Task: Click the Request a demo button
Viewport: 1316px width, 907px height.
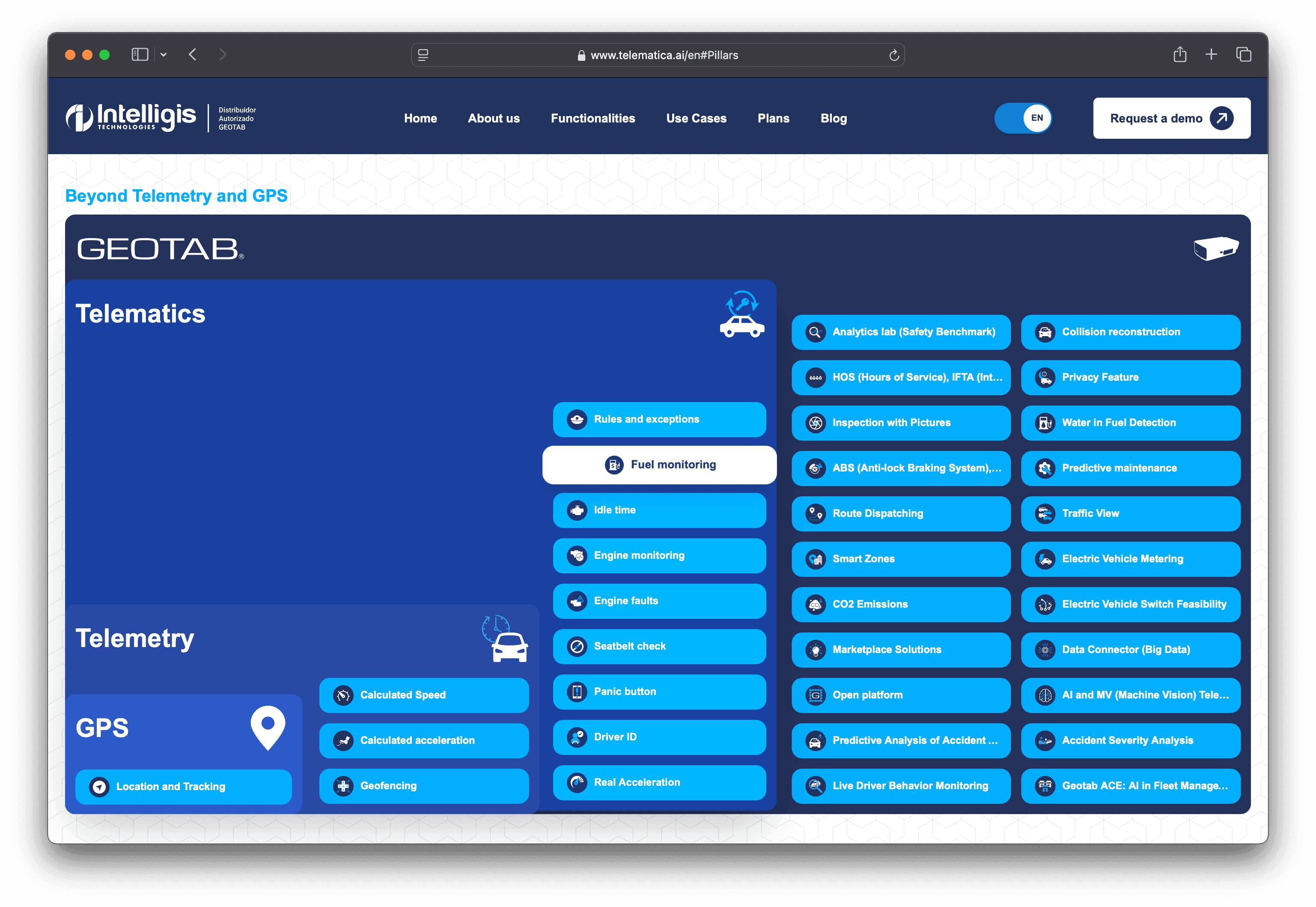Action: pyautogui.click(x=1171, y=118)
